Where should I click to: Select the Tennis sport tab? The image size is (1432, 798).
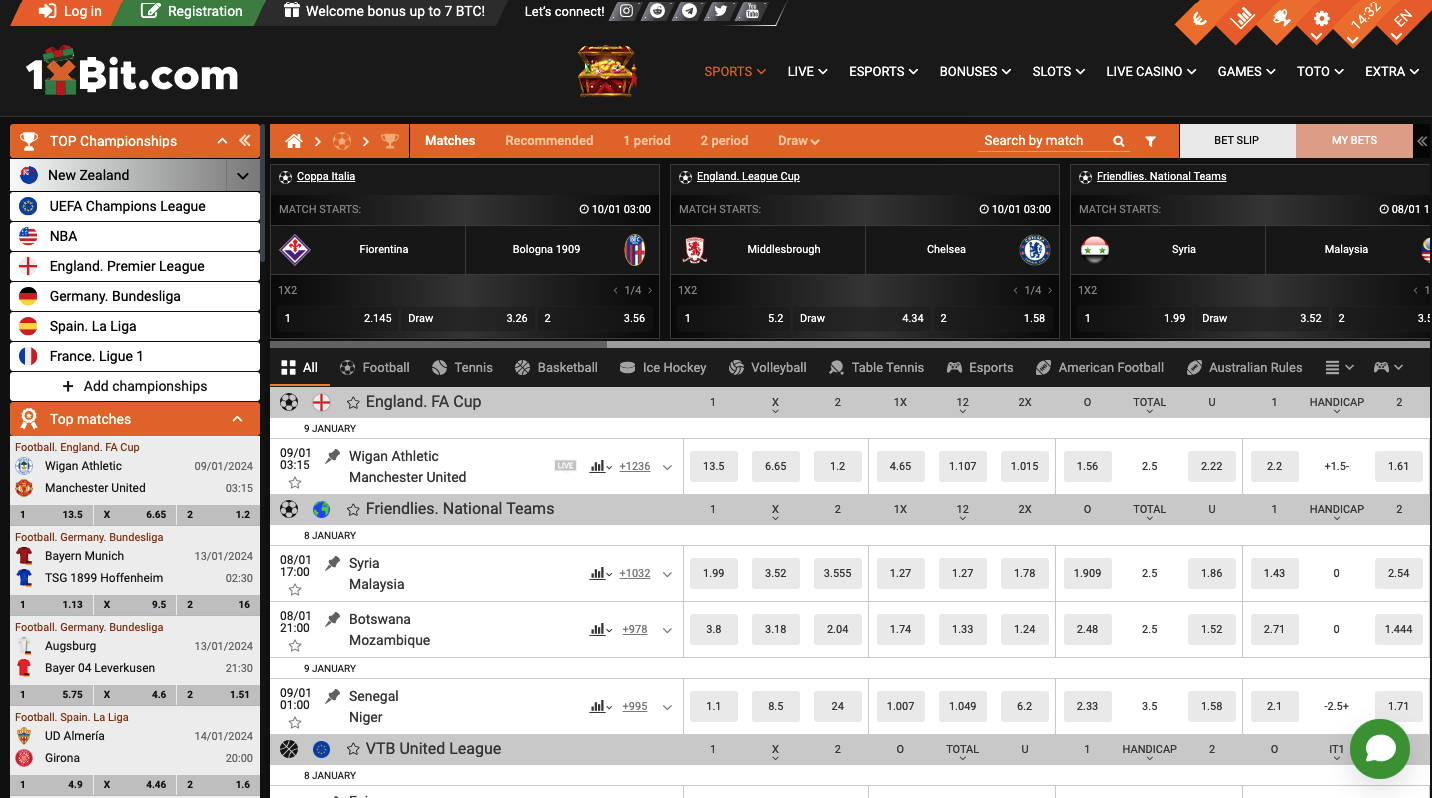pyautogui.click(x=462, y=367)
